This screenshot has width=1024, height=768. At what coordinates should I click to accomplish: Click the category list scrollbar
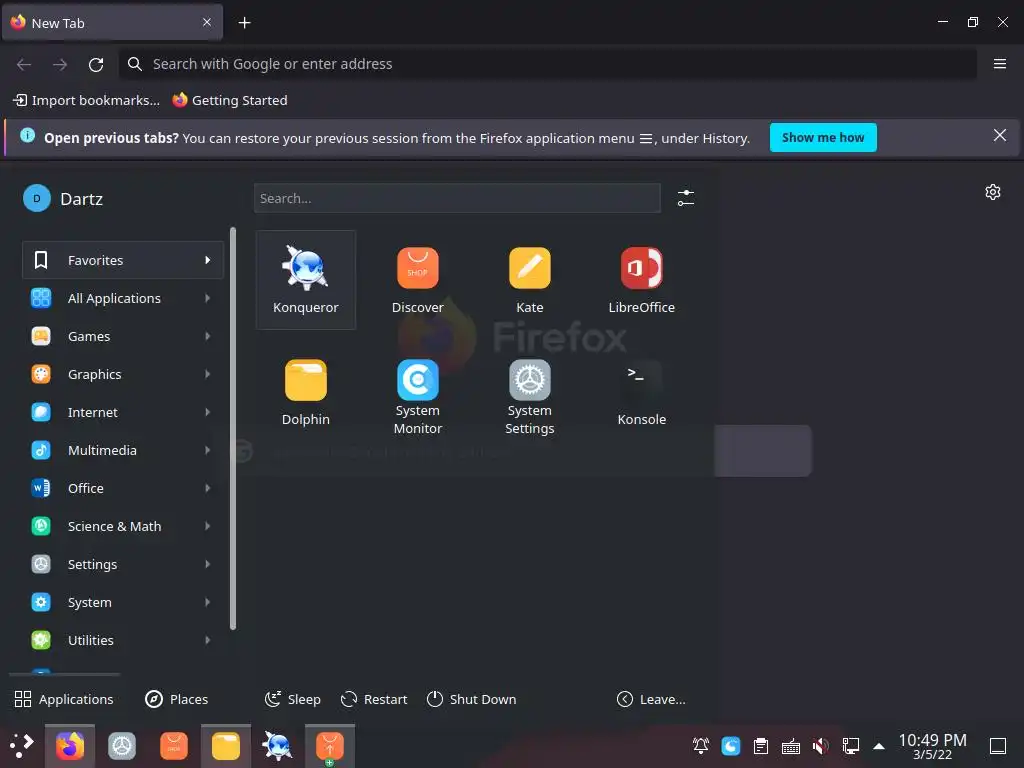pyautogui.click(x=232, y=429)
